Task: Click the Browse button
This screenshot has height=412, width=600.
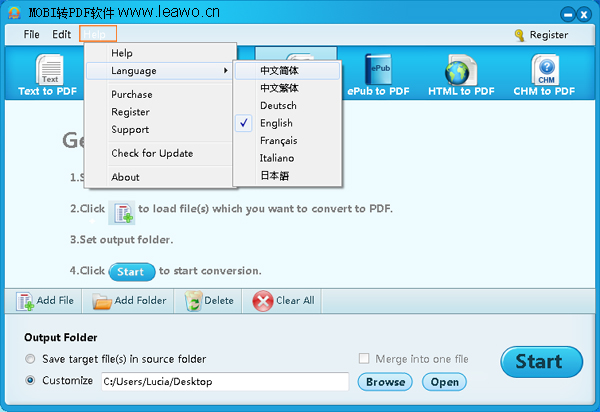Action: point(385,382)
